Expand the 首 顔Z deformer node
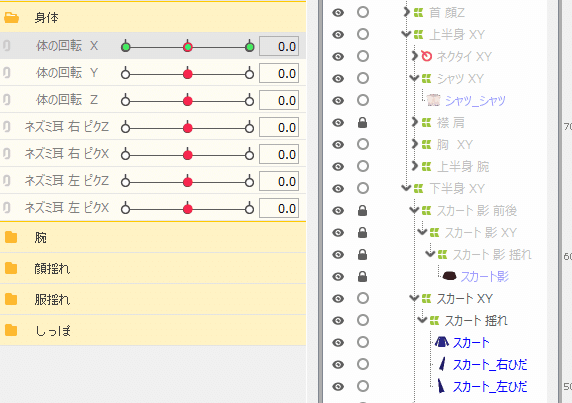The height and width of the screenshot is (403, 572). 406,12
